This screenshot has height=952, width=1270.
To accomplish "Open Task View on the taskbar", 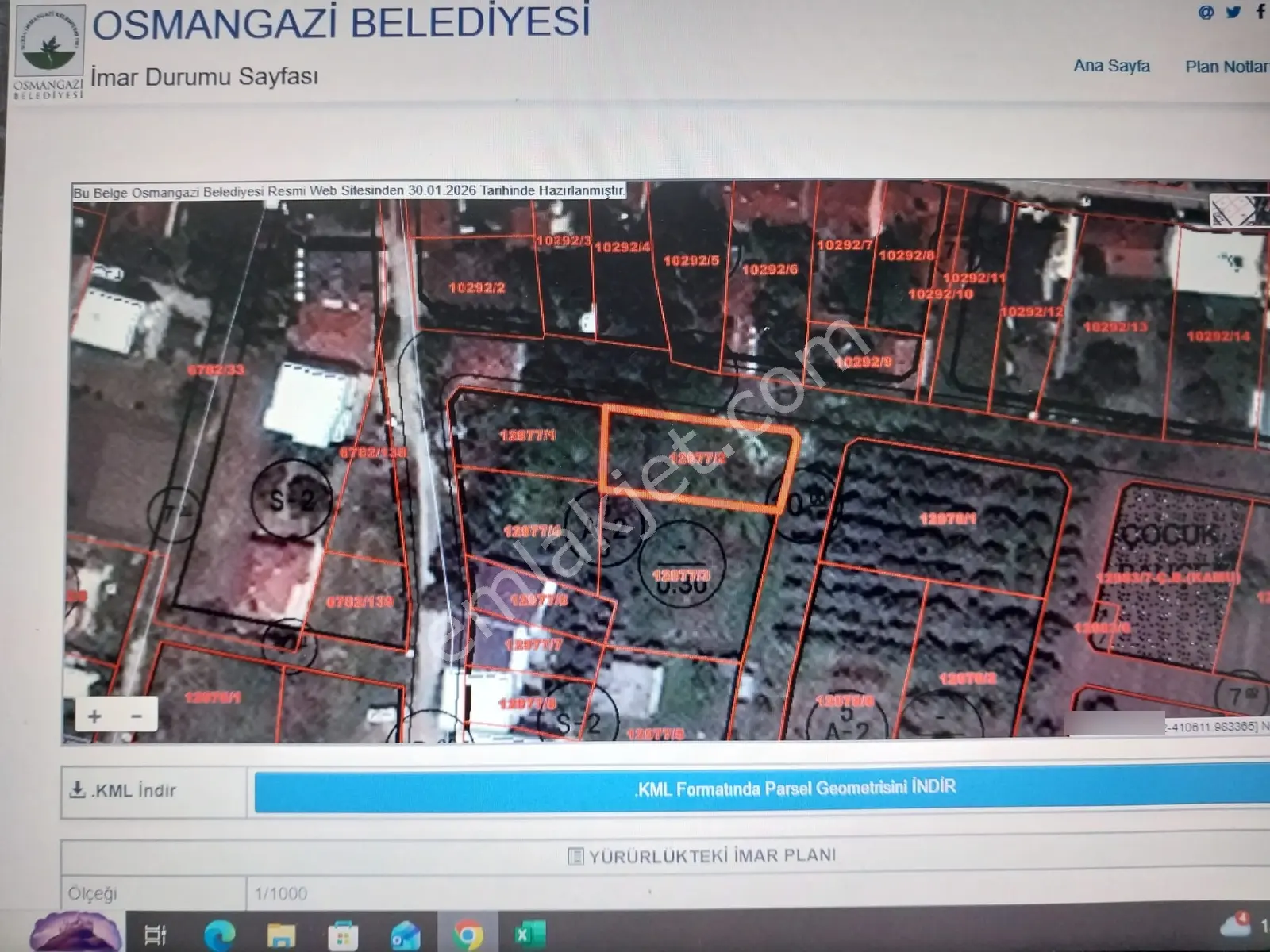I will point(156,935).
